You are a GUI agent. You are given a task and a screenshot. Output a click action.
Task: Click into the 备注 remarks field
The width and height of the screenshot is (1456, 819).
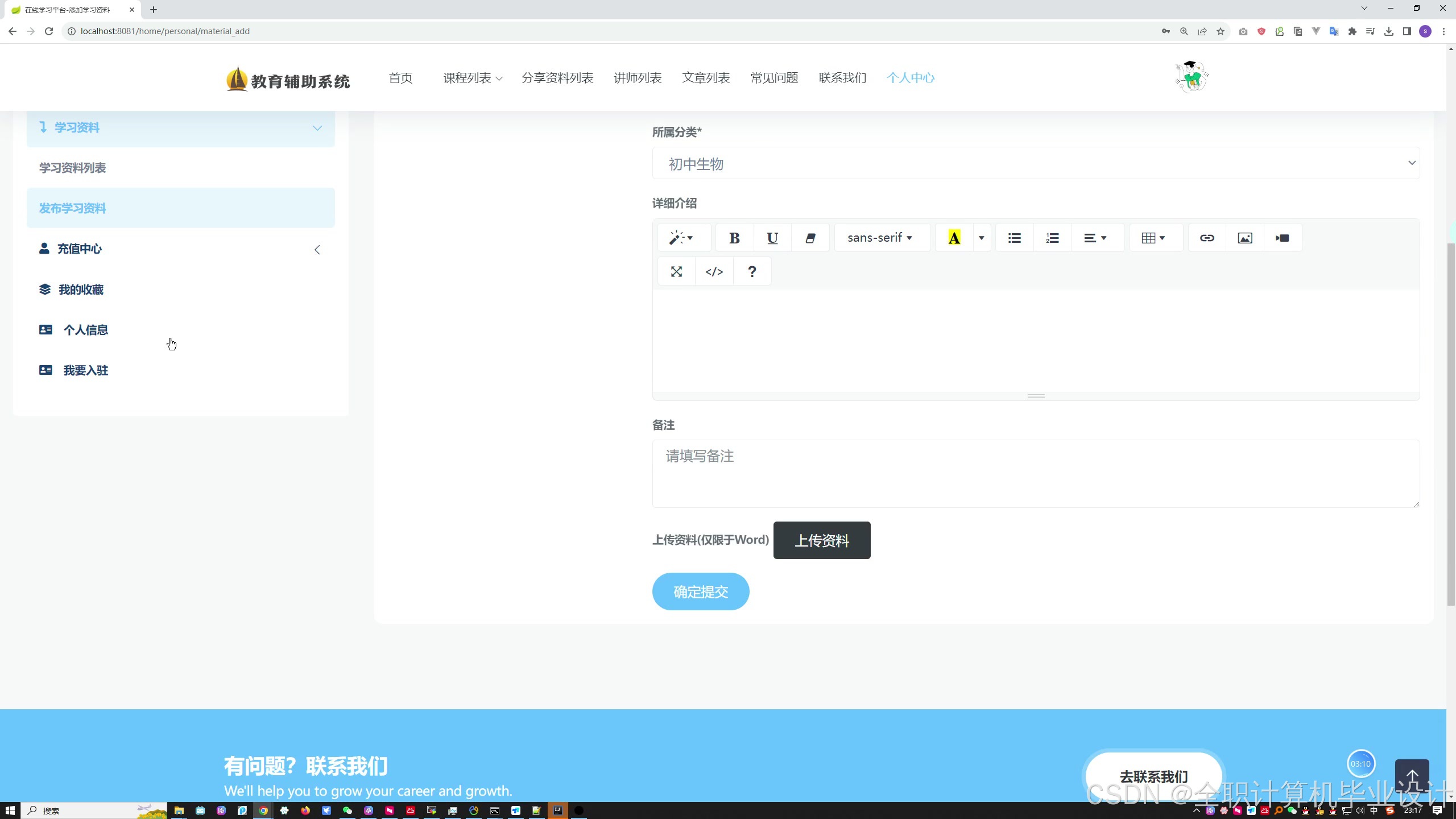[1036, 473]
